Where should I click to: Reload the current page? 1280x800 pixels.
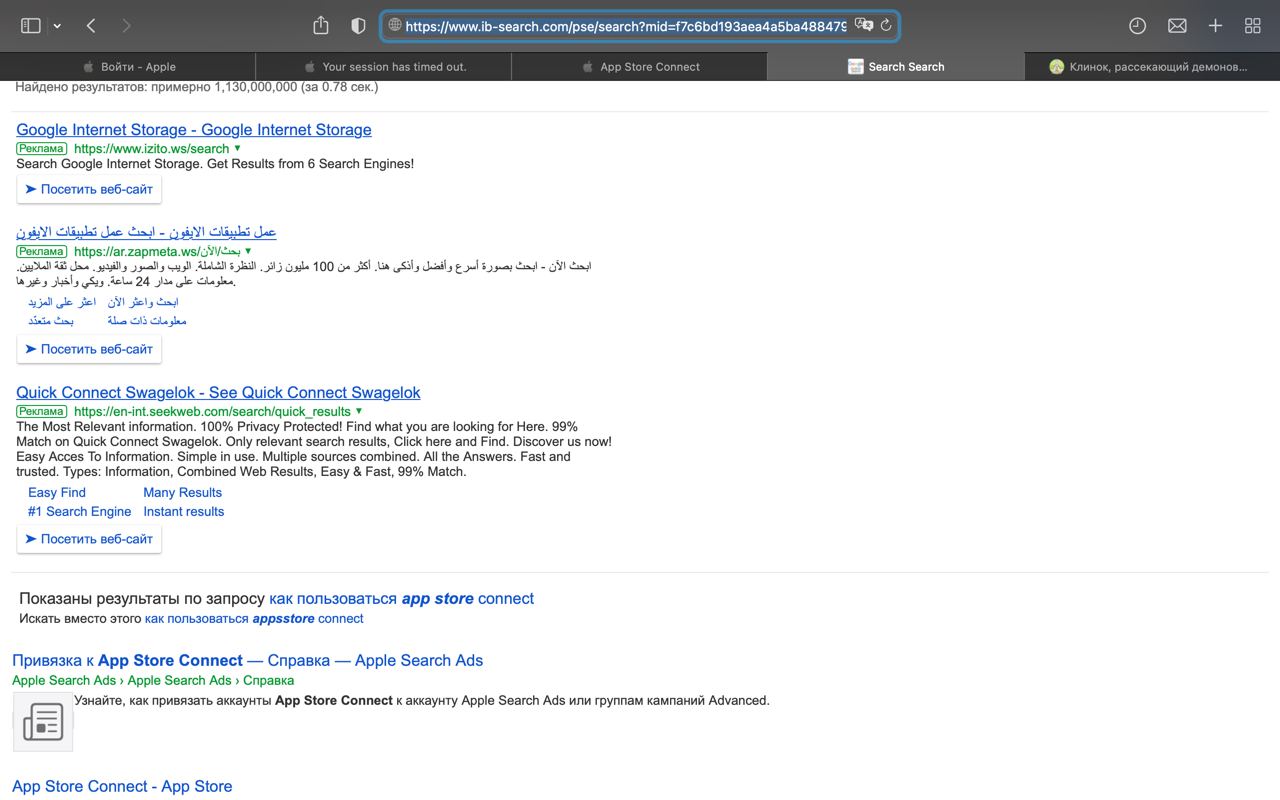886,26
